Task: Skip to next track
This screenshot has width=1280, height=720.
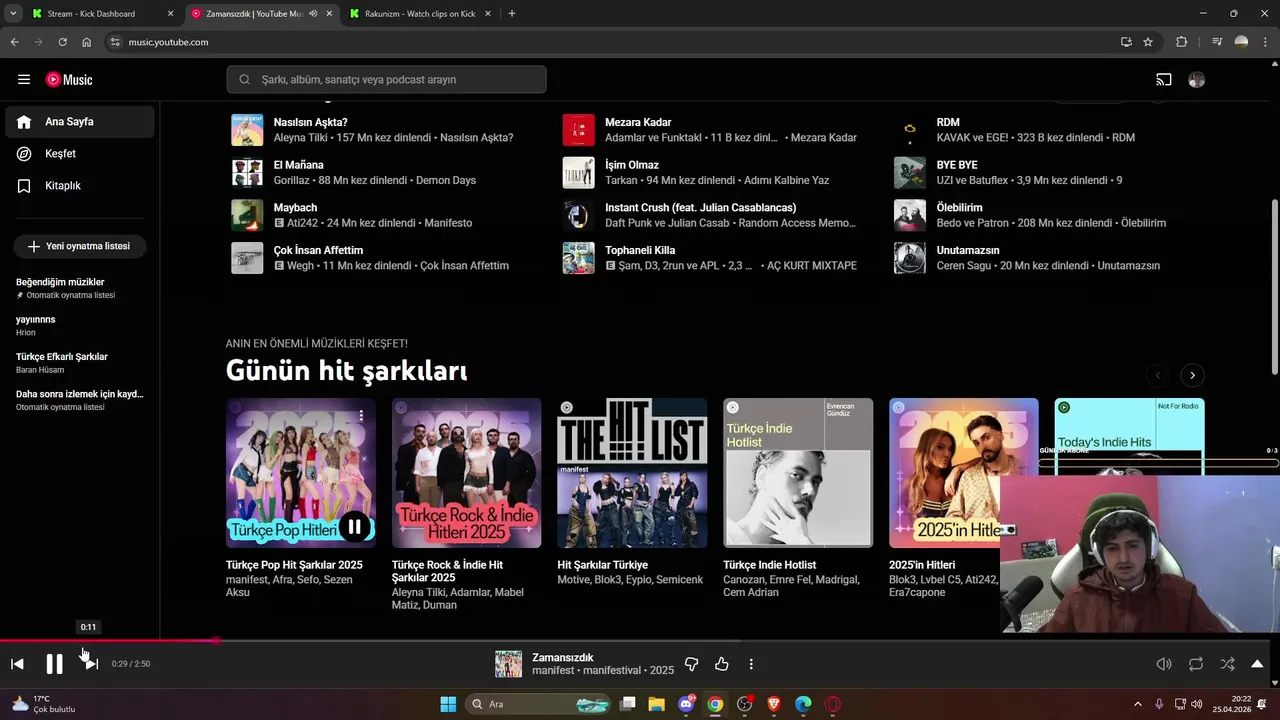Action: [x=91, y=664]
